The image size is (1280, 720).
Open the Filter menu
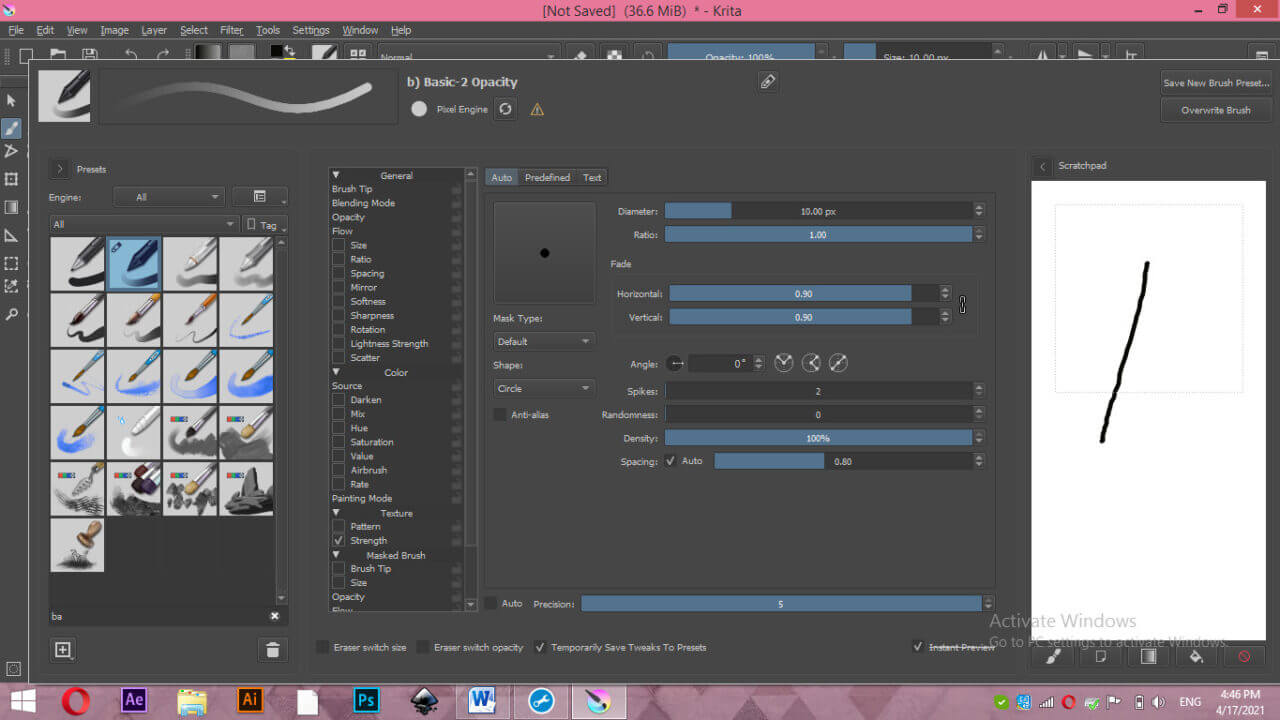click(231, 30)
